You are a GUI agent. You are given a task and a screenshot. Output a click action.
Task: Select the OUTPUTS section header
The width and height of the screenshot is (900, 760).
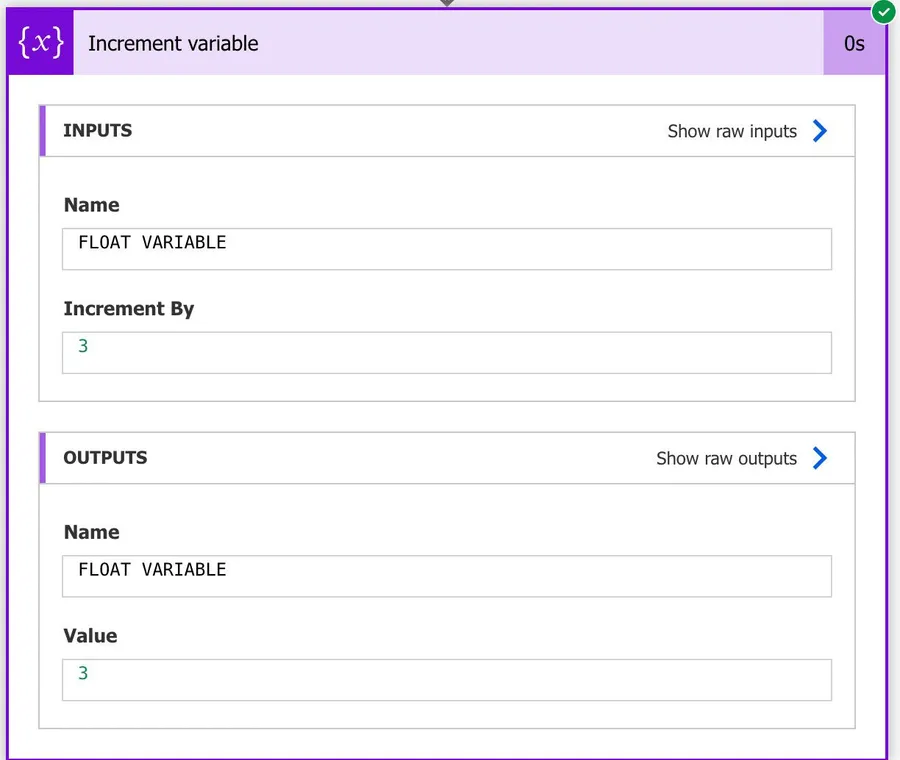click(x=105, y=458)
